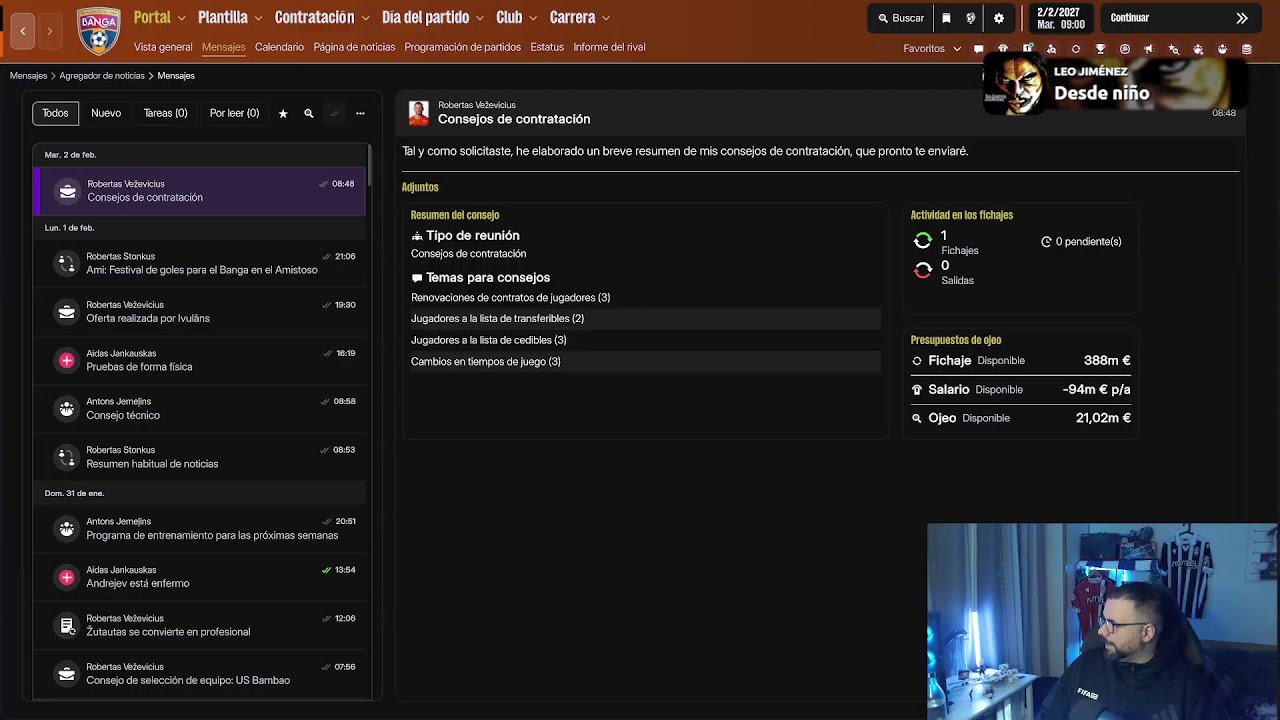Open the bookmark icon in top bar

coord(946,18)
